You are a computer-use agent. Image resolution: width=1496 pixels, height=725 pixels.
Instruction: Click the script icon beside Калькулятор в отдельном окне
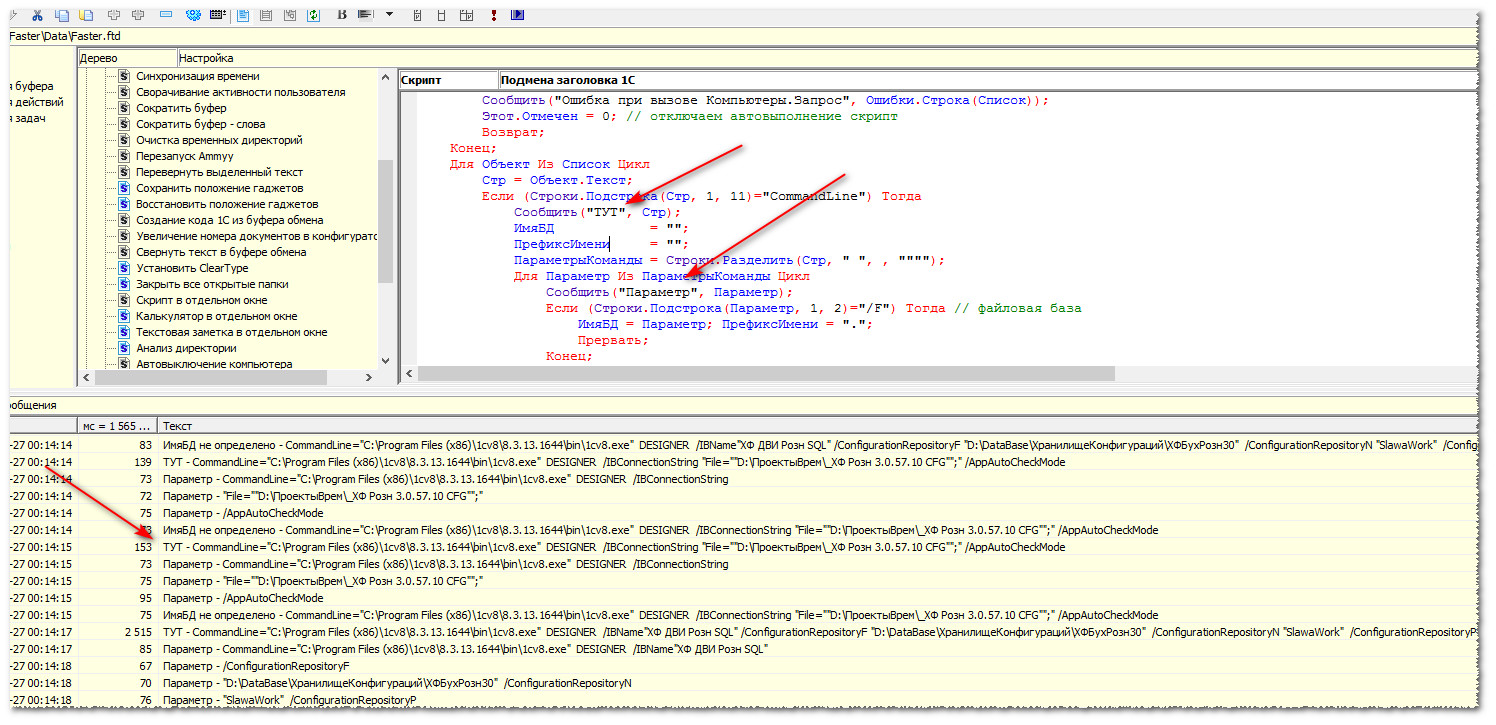click(x=124, y=316)
